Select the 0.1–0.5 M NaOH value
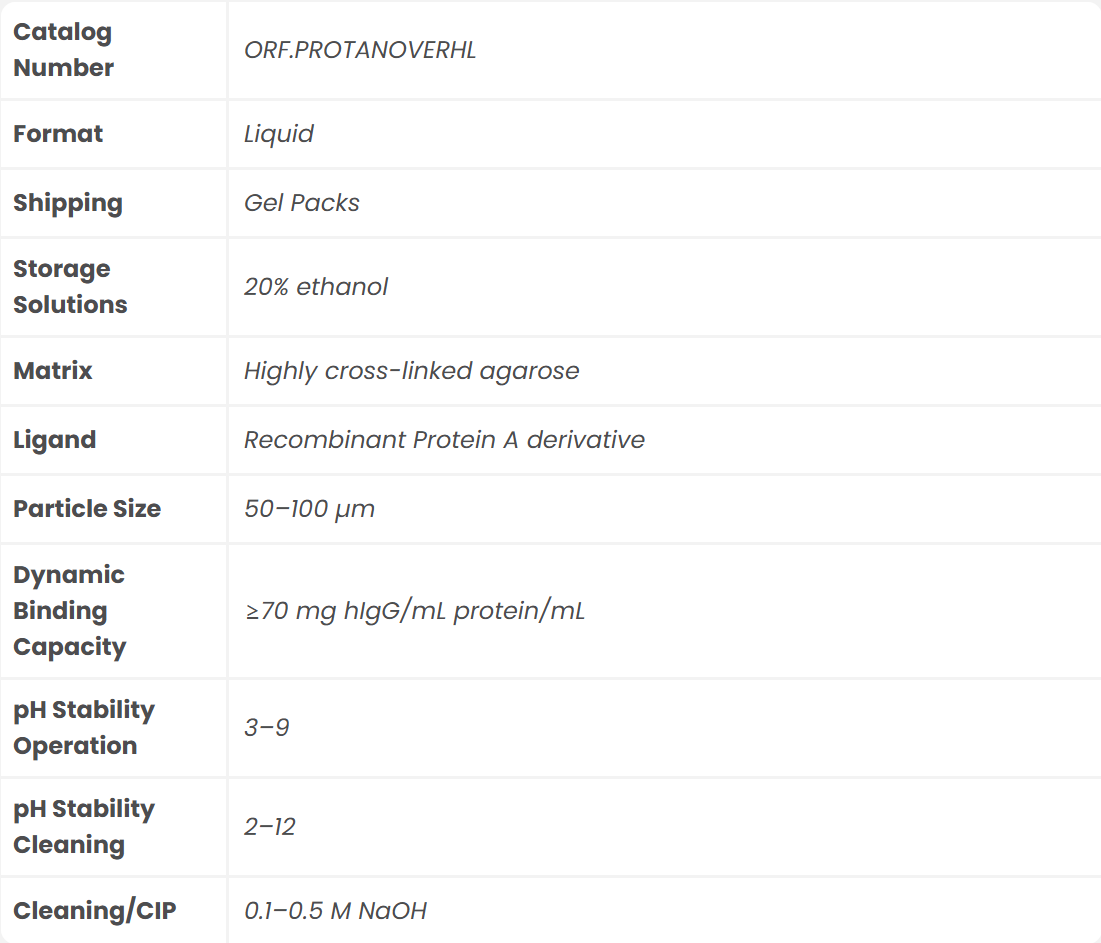1101x943 pixels. (336, 911)
